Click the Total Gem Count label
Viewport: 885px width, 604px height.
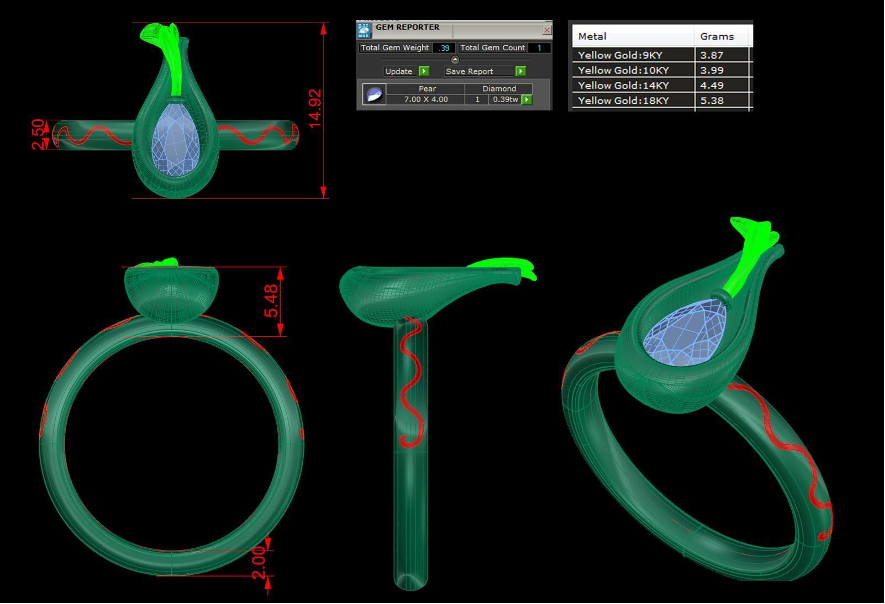[x=493, y=48]
